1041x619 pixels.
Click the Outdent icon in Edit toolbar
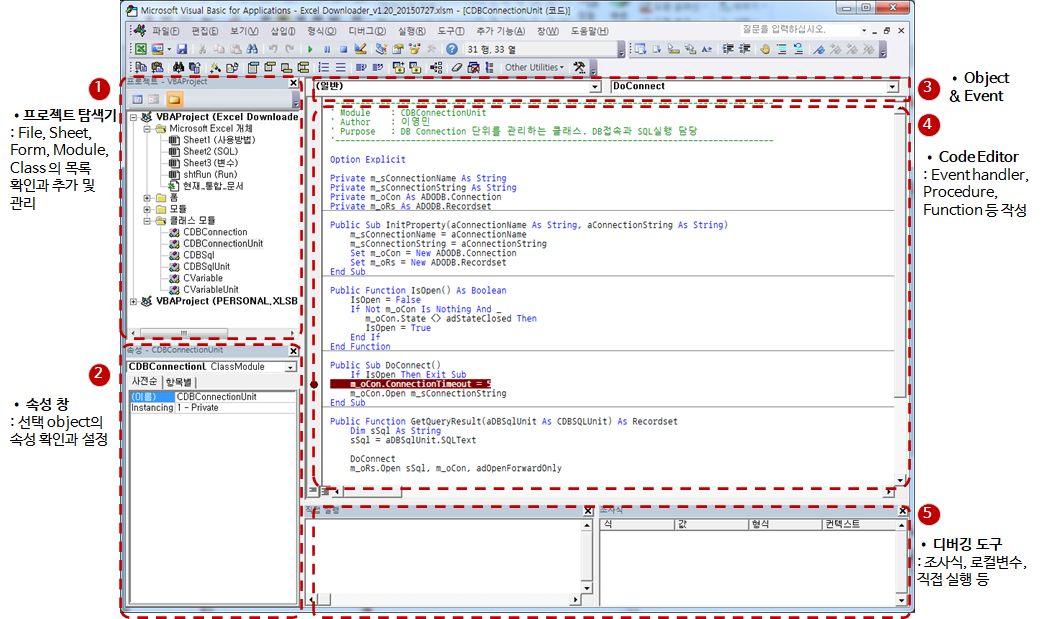tap(745, 49)
